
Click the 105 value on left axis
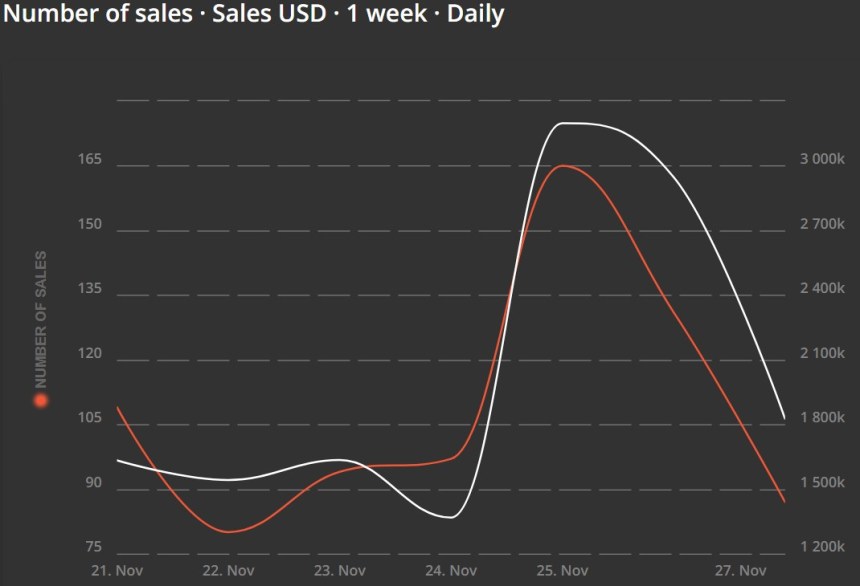[91, 418]
